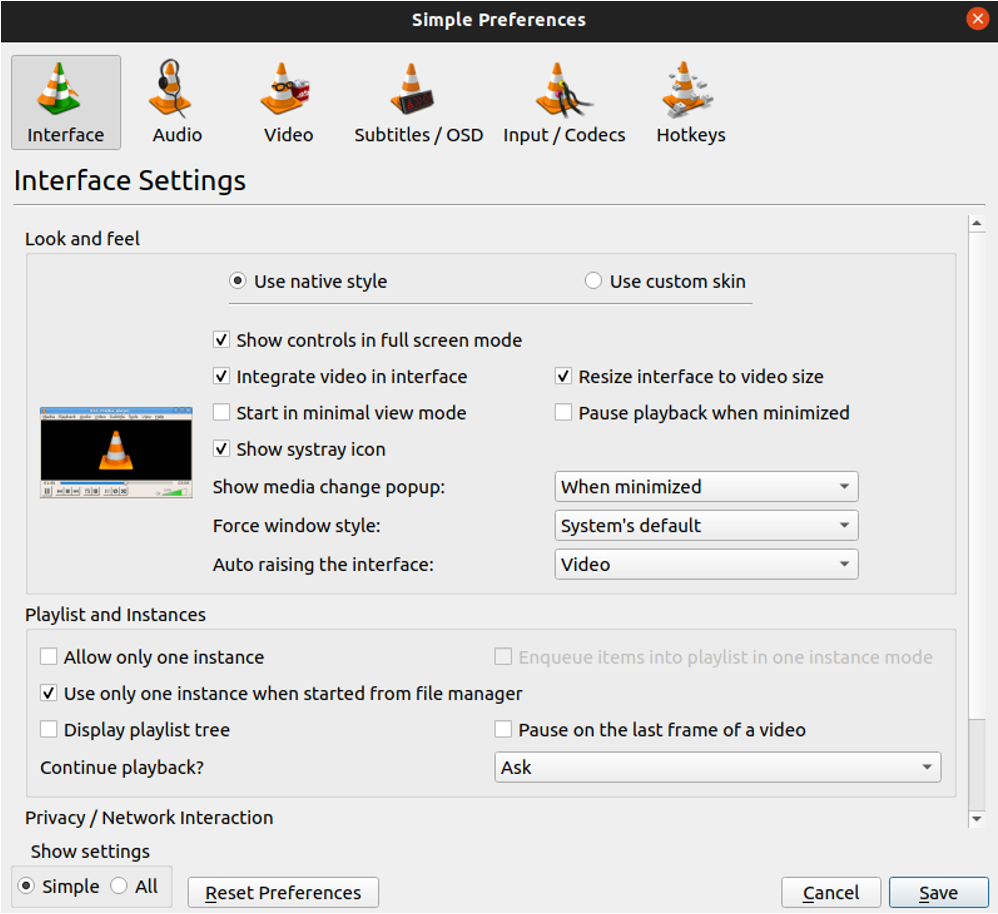Enable Pause on the last frame
Image resolution: width=998 pixels, height=914 pixels.
[503, 729]
